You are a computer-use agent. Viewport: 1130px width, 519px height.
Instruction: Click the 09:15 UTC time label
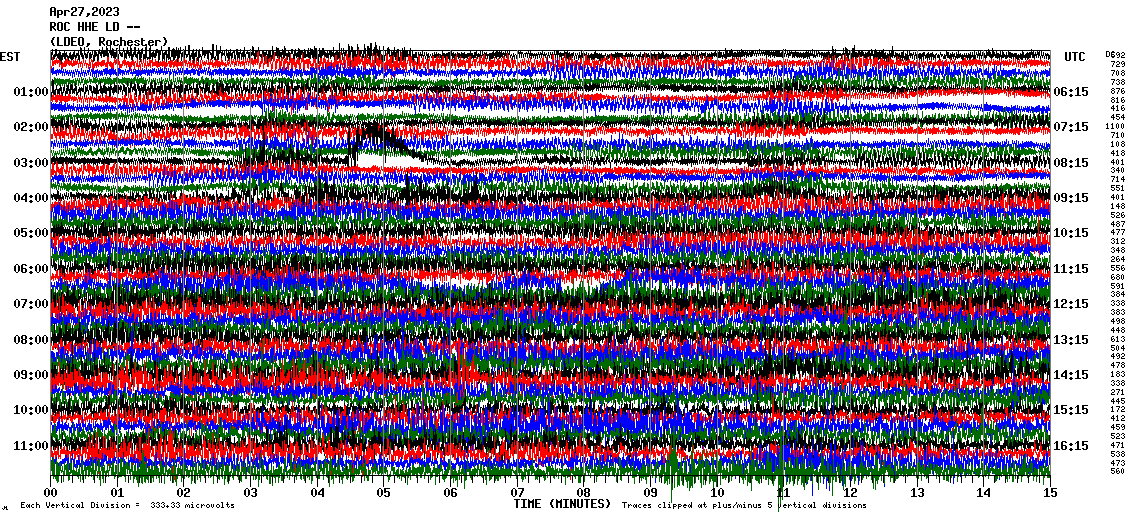(x=1071, y=198)
